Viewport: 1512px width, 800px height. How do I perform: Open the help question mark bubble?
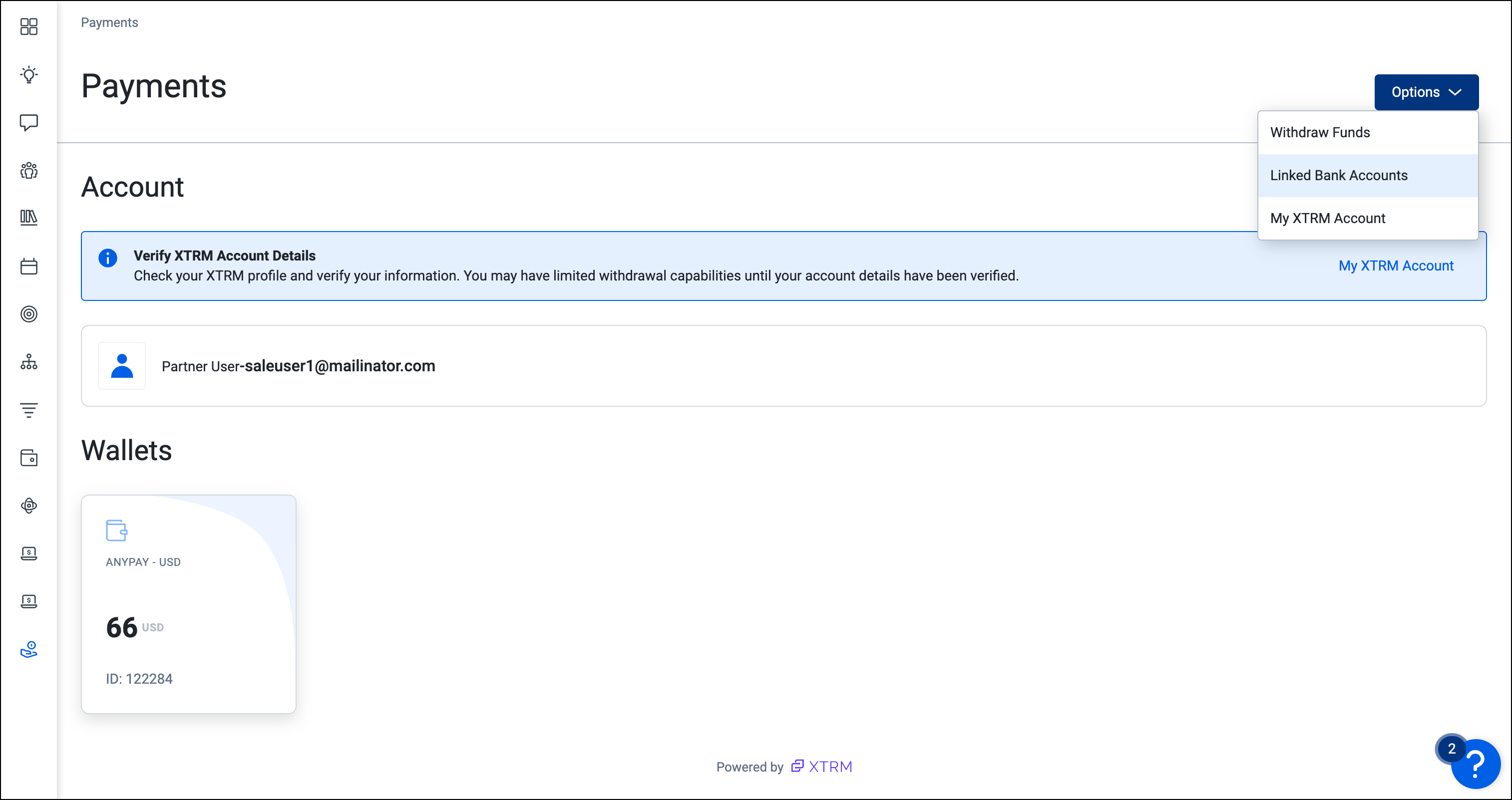click(1476, 764)
